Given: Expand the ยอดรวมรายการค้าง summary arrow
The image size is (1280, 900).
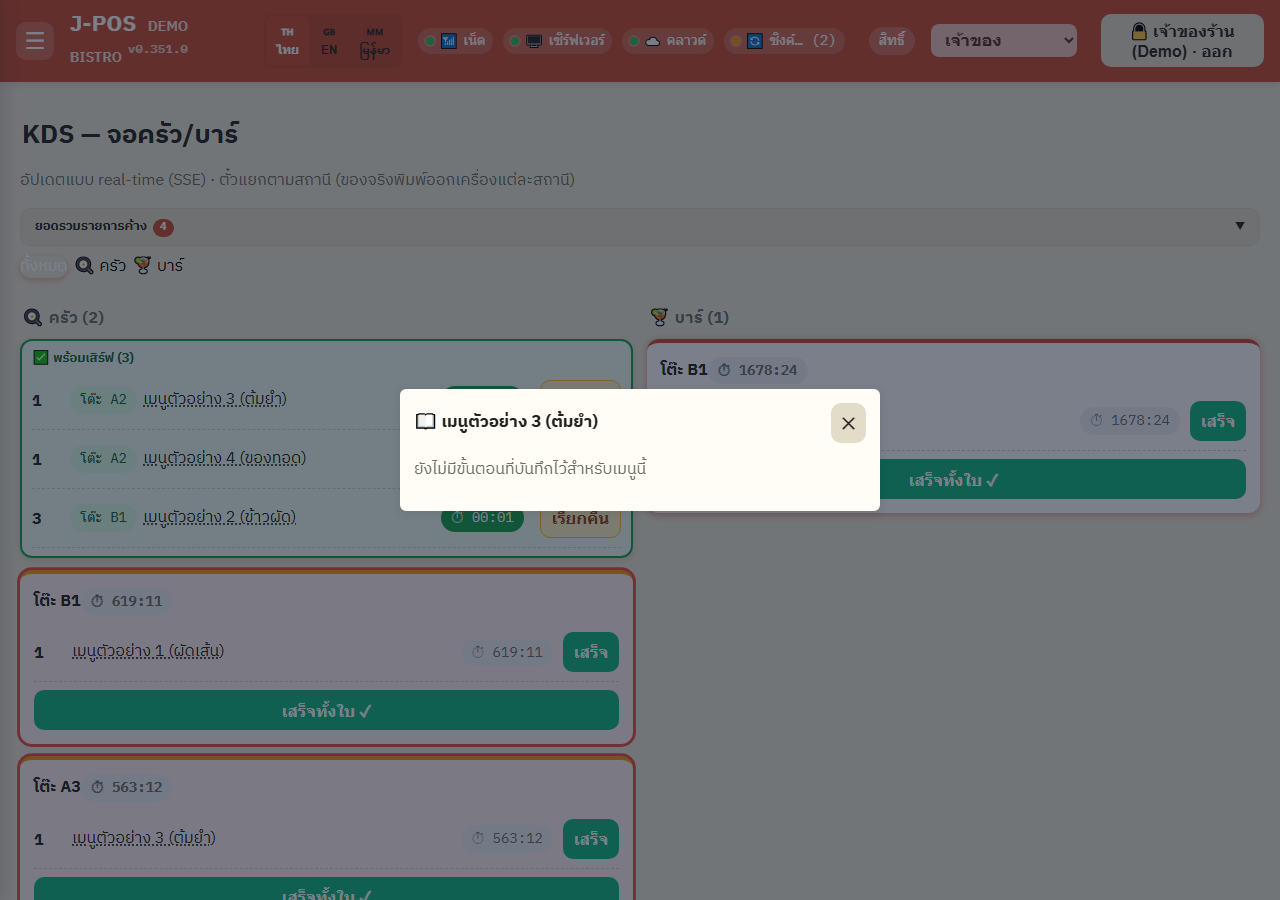Looking at the screenshot, I should click(1240, 226).
